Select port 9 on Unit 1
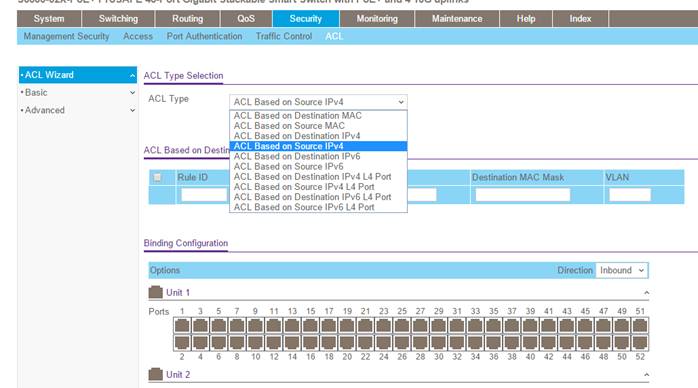 pos(255,326)
